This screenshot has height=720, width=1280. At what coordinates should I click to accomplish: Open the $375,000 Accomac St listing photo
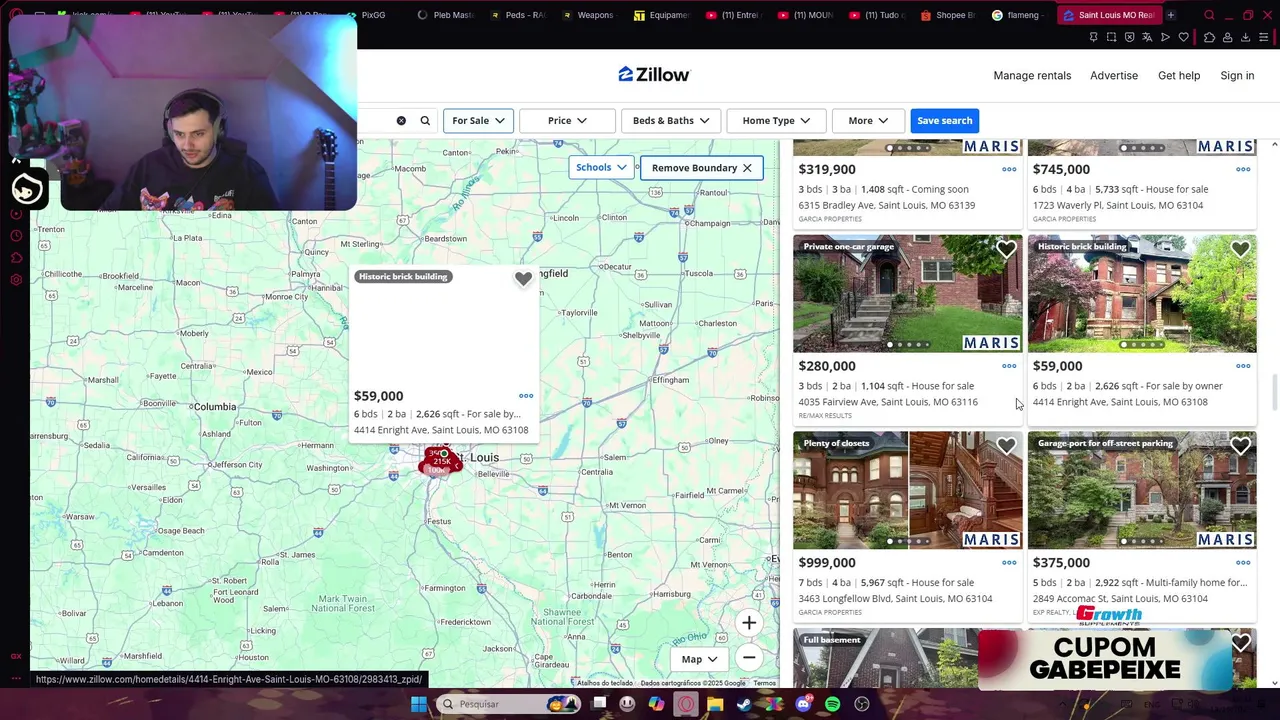(x=1142, y=490)
